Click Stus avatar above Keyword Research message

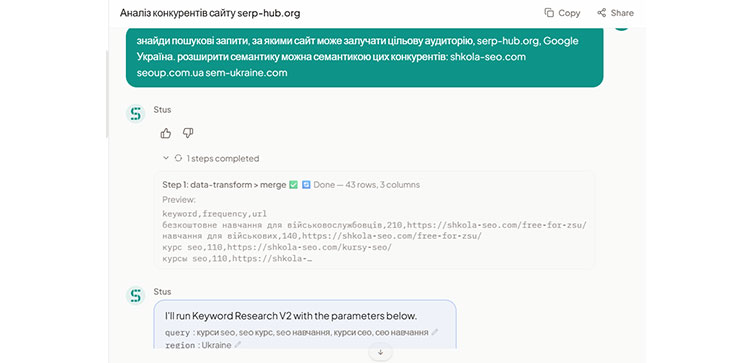136,296
